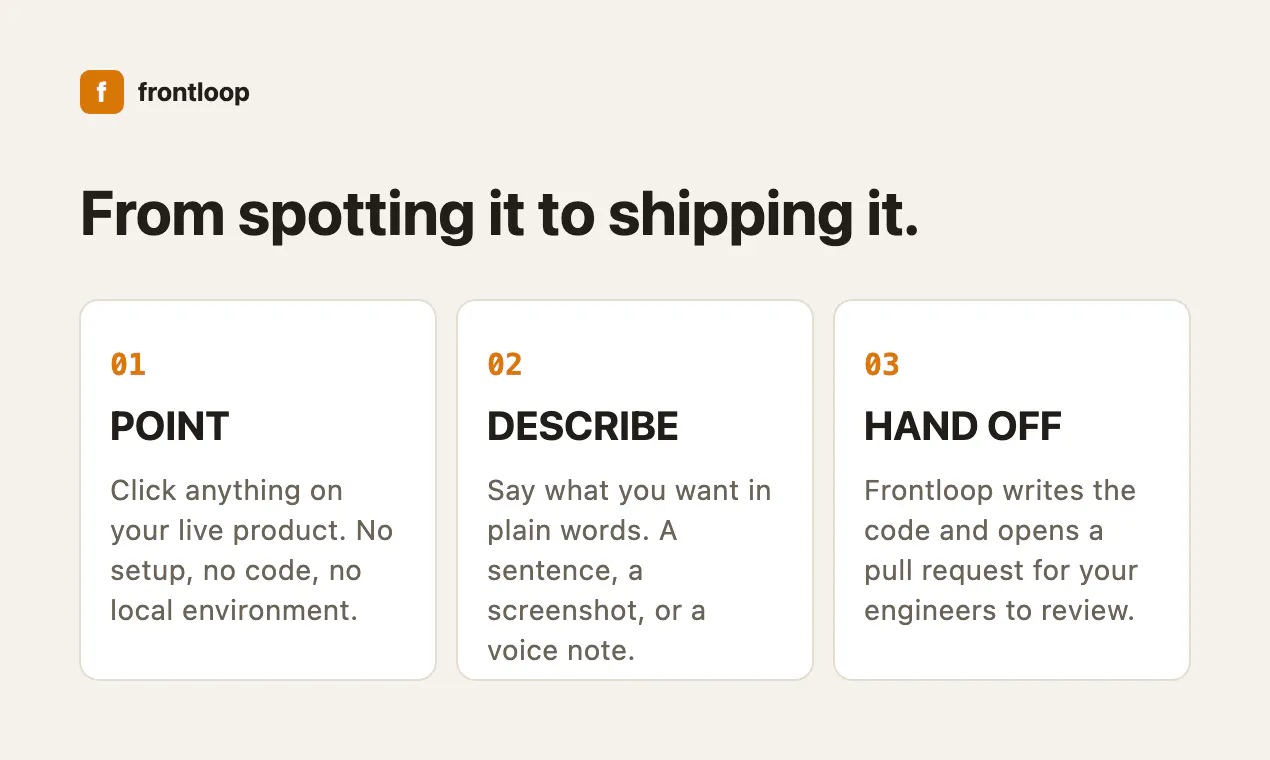Click the main headline about shipping it
The width and height of the screenshot is (1270, 760).
click(x=499, y=214)
